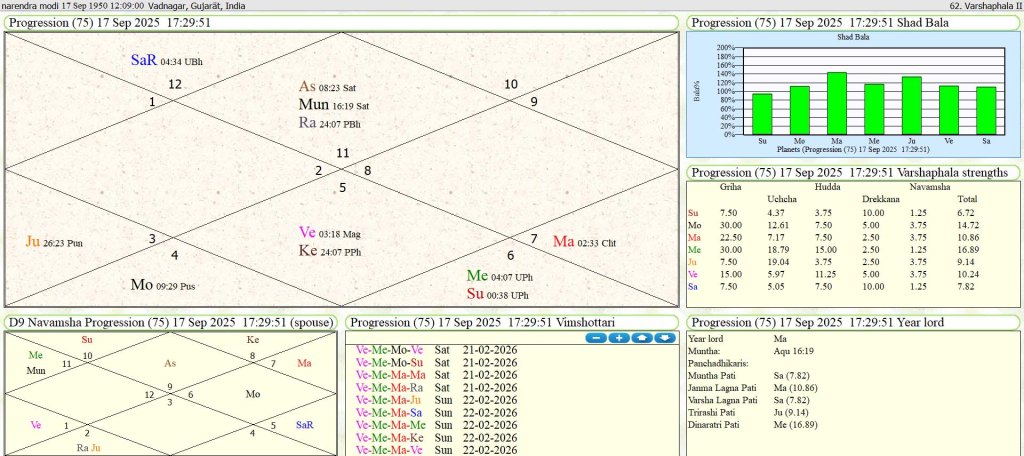Click the minus button in Vimshottari panel
This screenshot has width=1024, height=456.
[x=596, y=338]
